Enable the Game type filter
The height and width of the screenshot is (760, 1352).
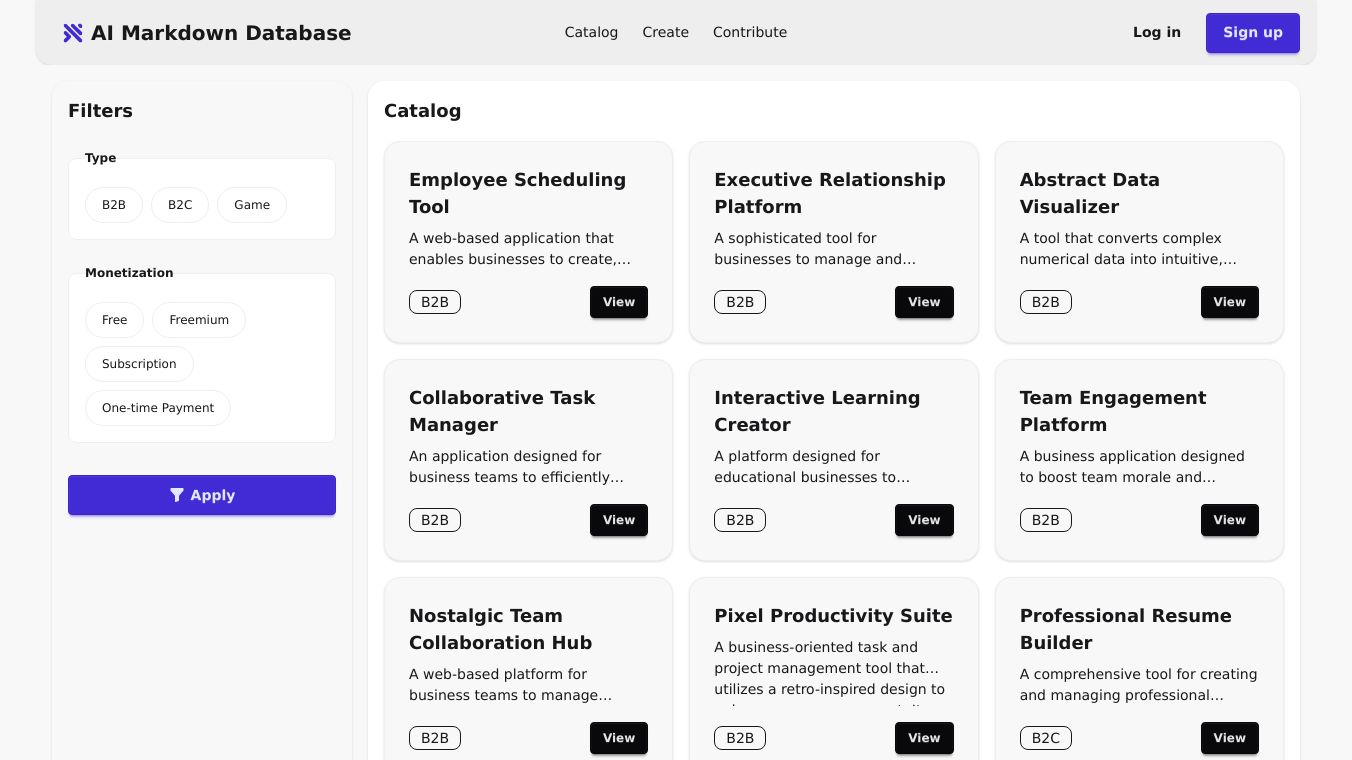pyautogui.click(x=252, y=205)
